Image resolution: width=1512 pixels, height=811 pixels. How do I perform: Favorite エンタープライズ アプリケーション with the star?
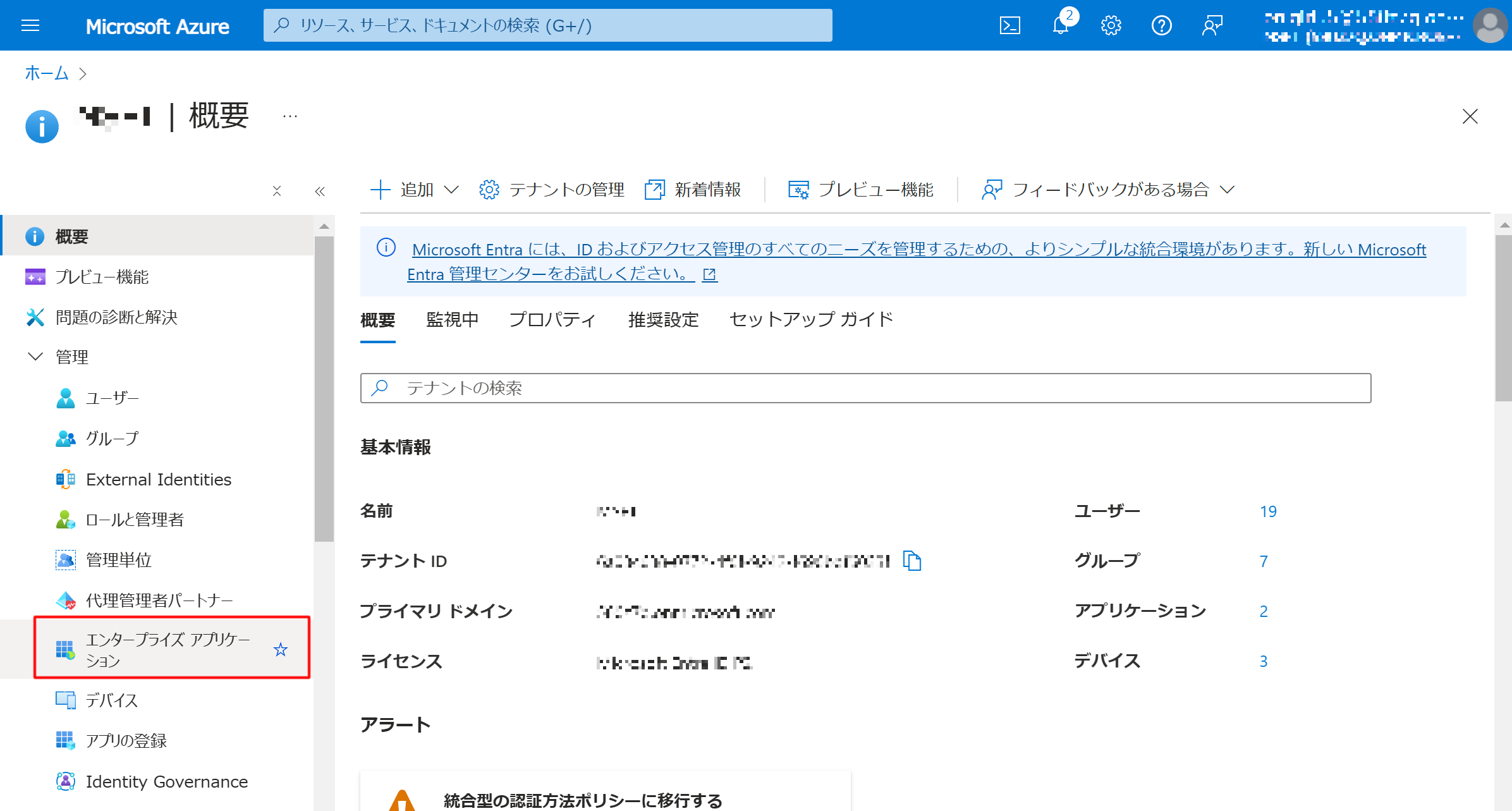coord(281,650)
